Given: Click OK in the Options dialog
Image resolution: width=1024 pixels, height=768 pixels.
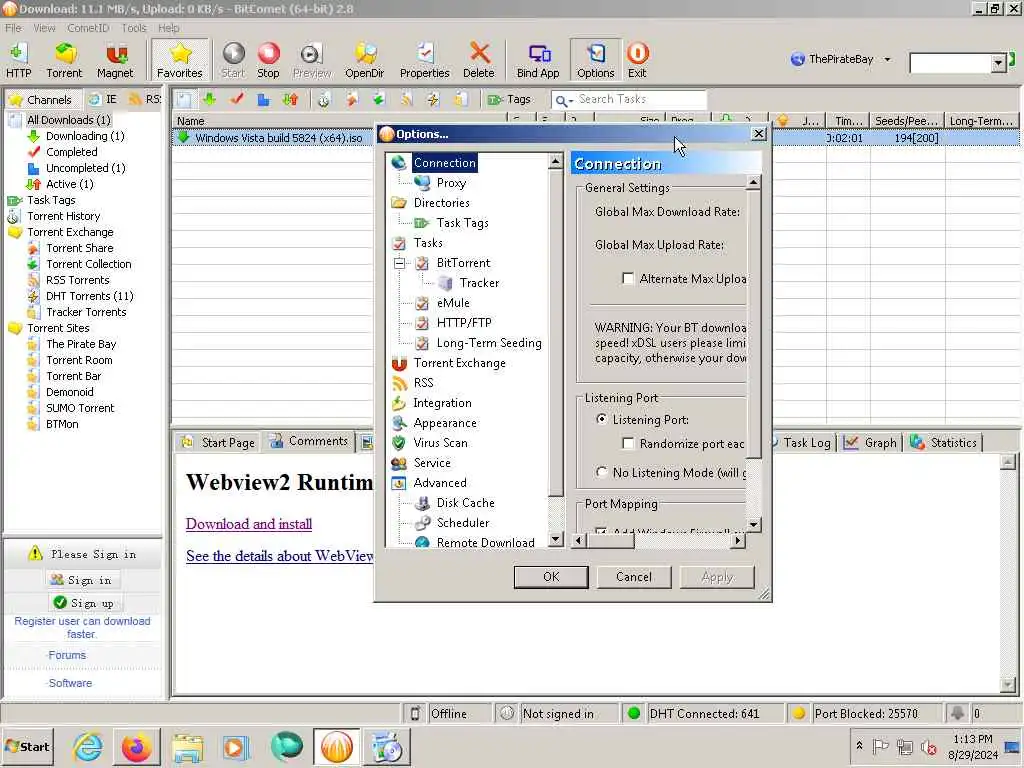Looking at the screenshot, I should click(551, 577).
